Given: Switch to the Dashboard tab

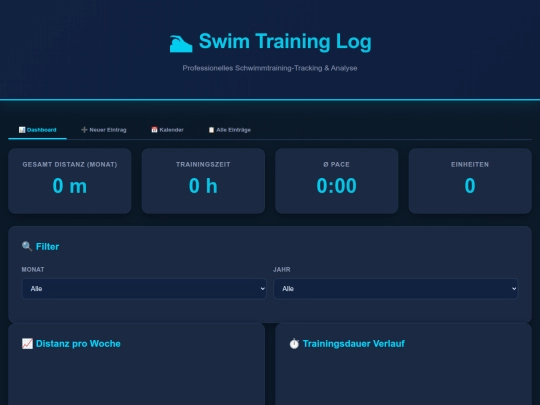Looking at the screenshot, I should point(37,130).
